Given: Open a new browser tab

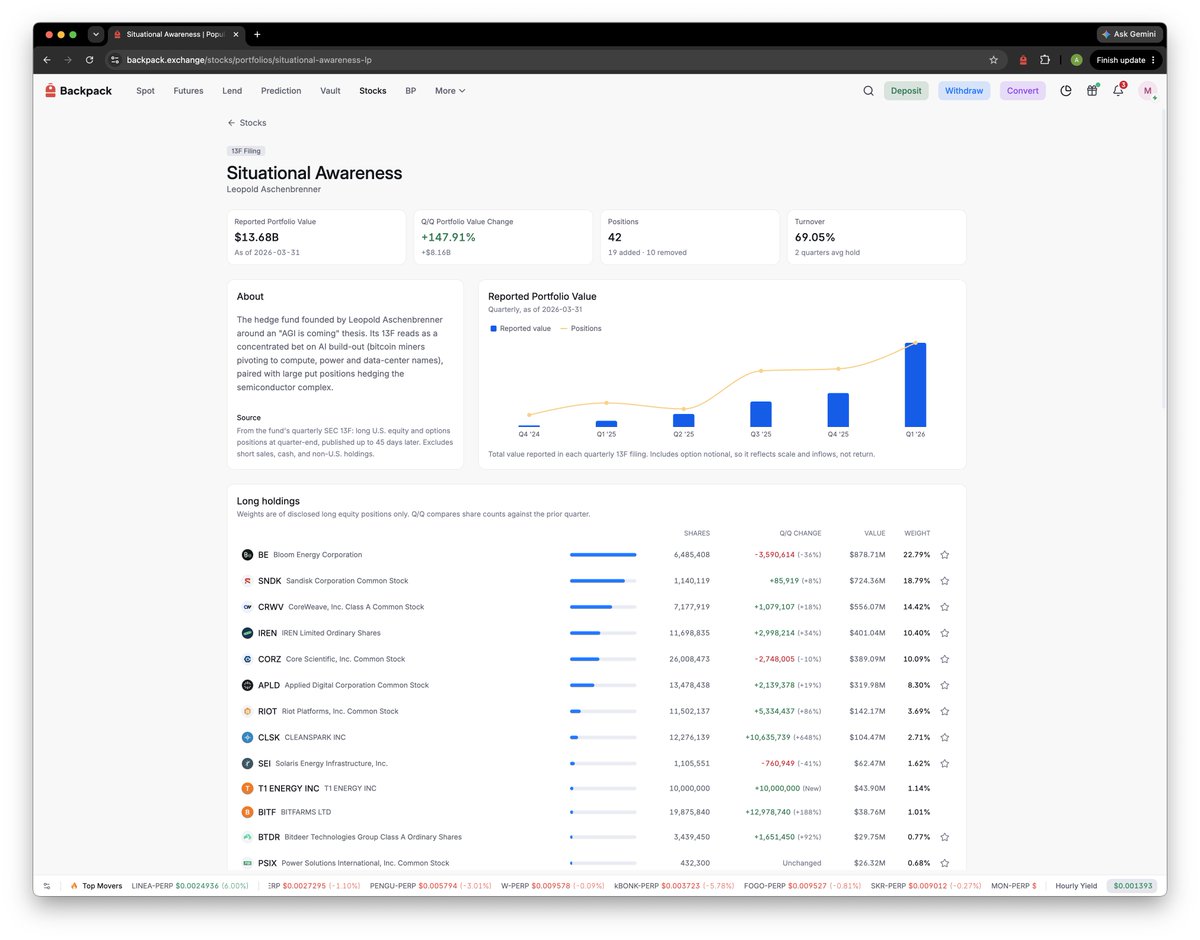Looking at the screenshot, I should [257, 34].
